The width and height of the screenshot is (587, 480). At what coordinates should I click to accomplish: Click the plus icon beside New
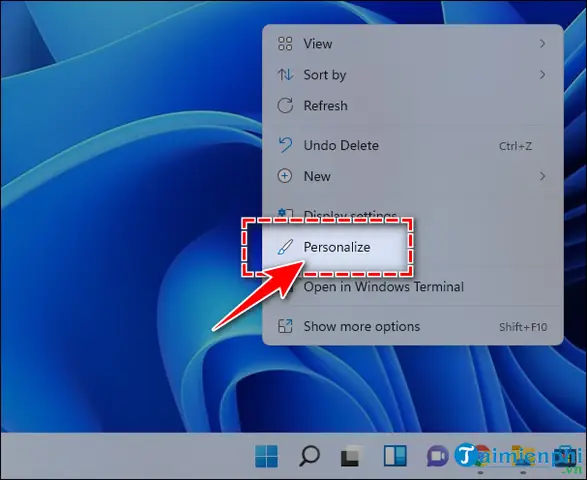(285, 176)
